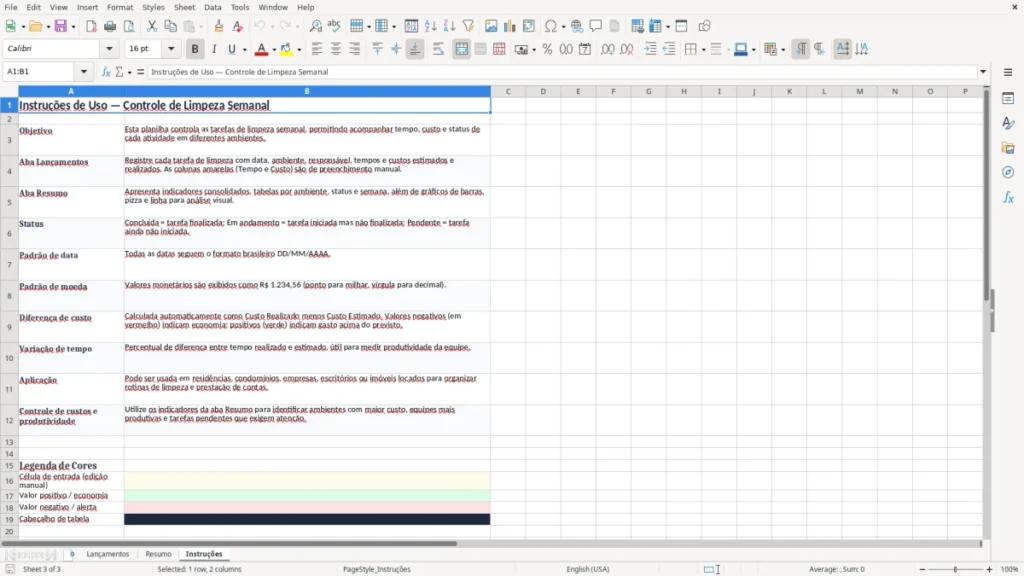The width and height of the screenshot is (1024, 576).
Task: Click the AutoFilter funnel icon
Action: (x=468, y=26)
